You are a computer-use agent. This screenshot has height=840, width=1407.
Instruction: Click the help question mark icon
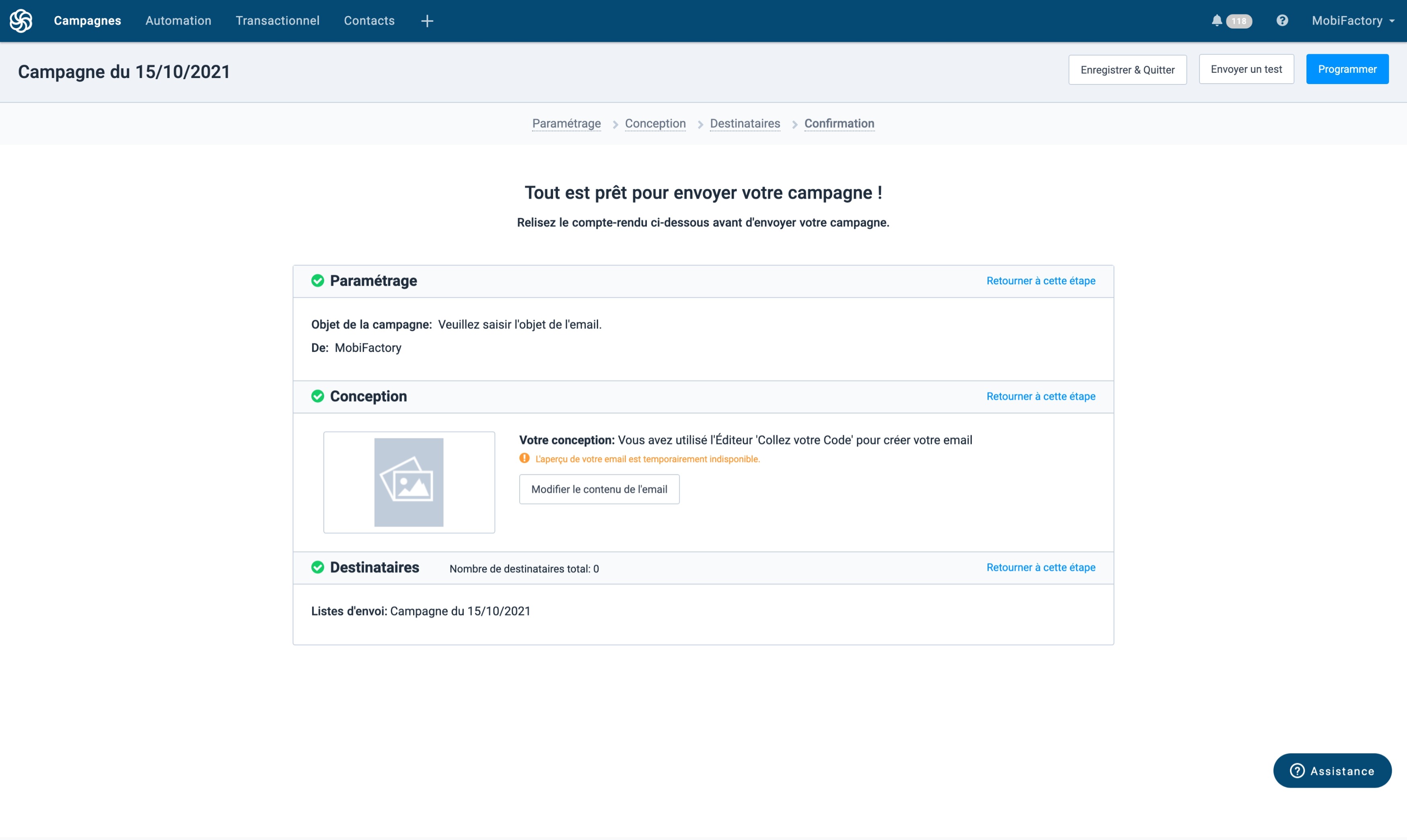pyautogui.click(x=1282, y=21)
